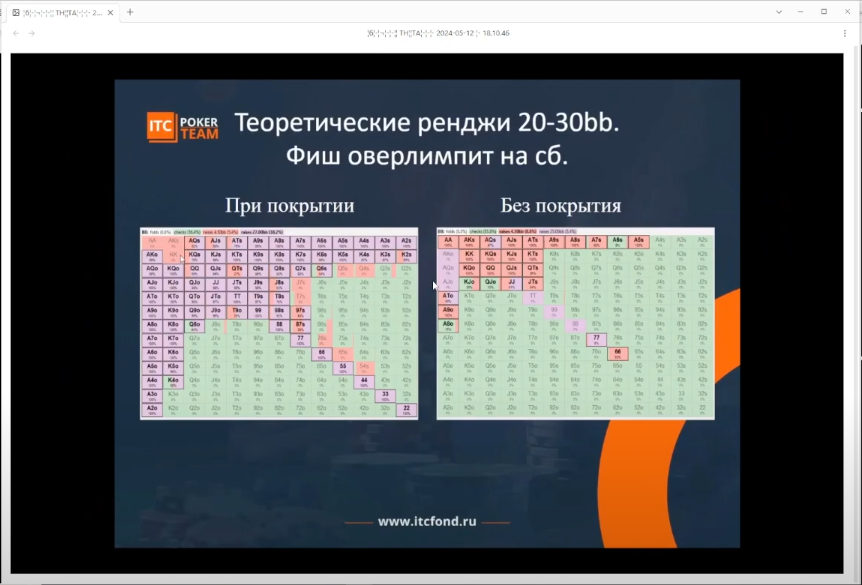This screenshot has height=585, width=862.
Task: Click the 22 cell in 'Без покрытия' chart
Action: (x=703, y=409)
